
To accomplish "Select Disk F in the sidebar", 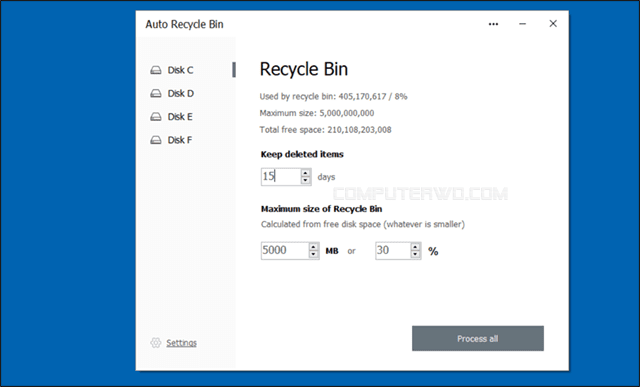I will click(x=171, y=140).
